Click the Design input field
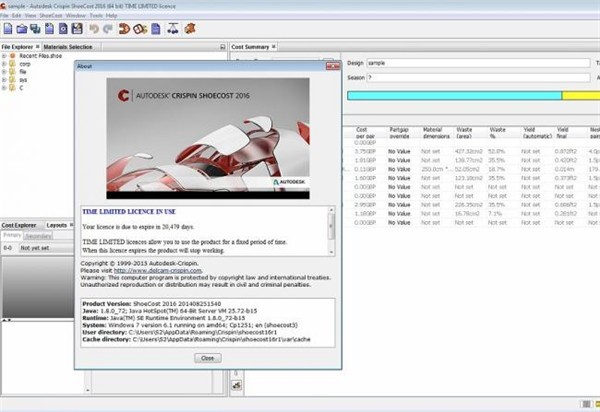This screenshot has height=412, width=600. (x=478, y=63)
